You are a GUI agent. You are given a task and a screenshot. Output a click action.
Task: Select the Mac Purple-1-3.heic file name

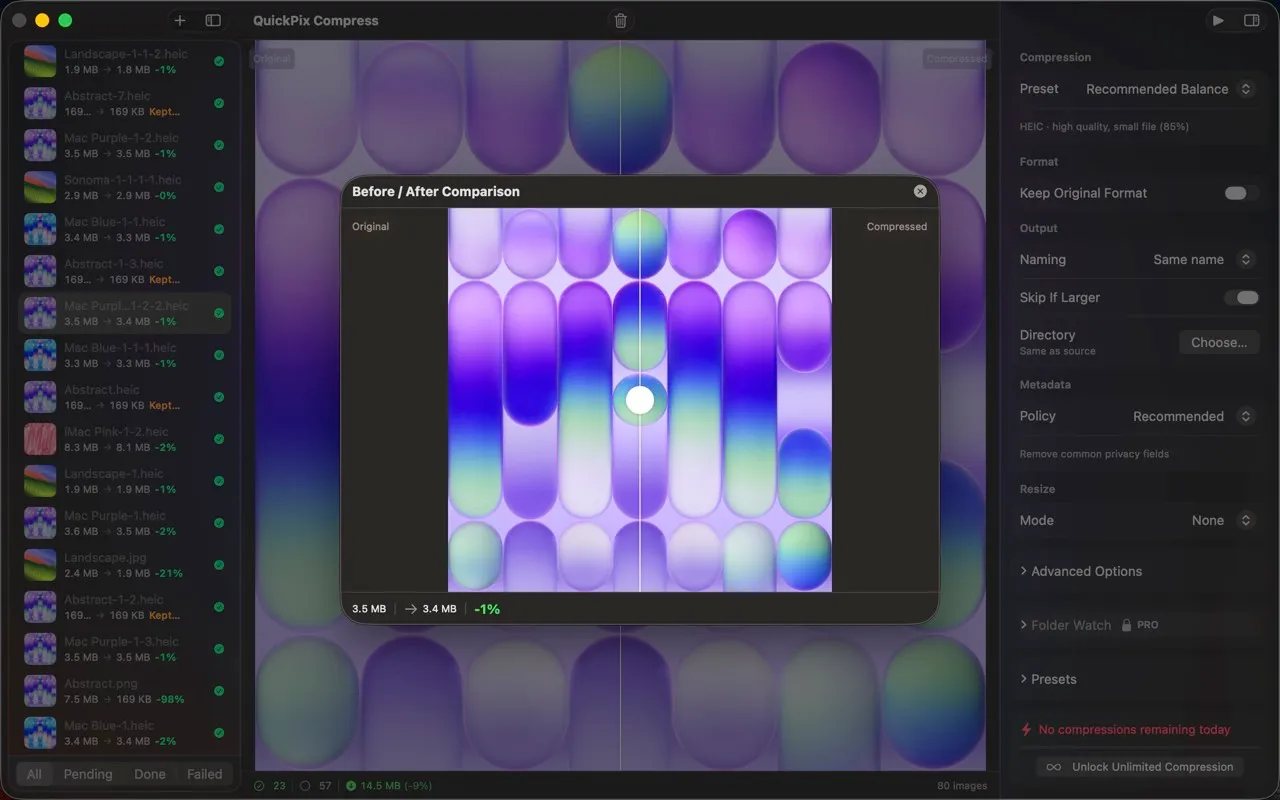pos(121,641)
